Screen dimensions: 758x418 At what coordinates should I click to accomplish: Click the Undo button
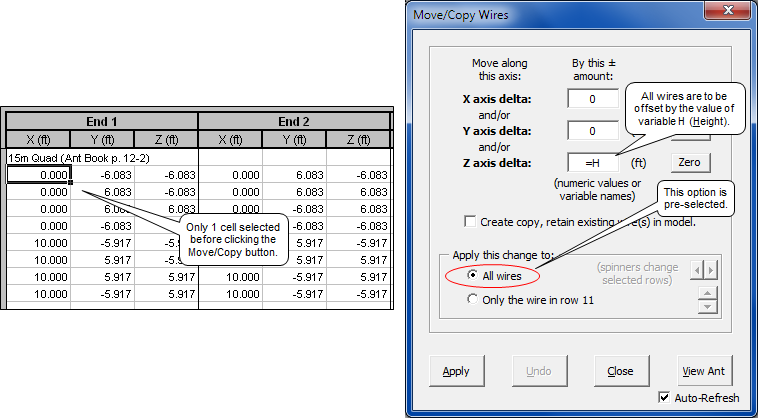pos(538,371)
